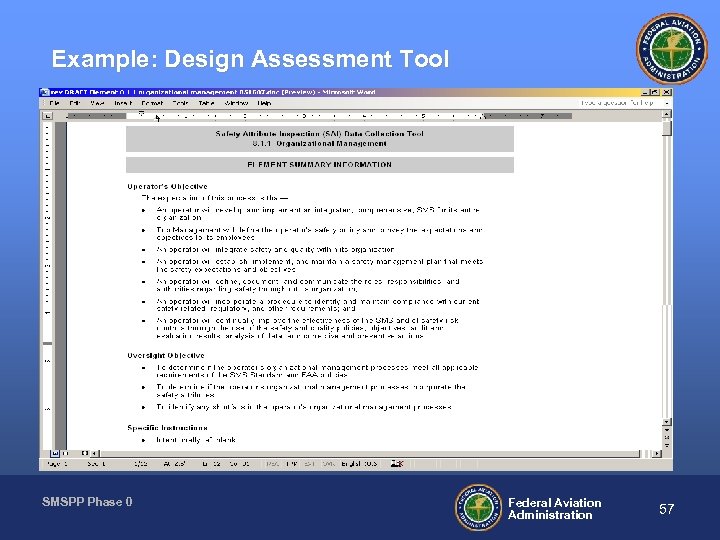Click the Previous Page double-arrow button

(667, 430)
